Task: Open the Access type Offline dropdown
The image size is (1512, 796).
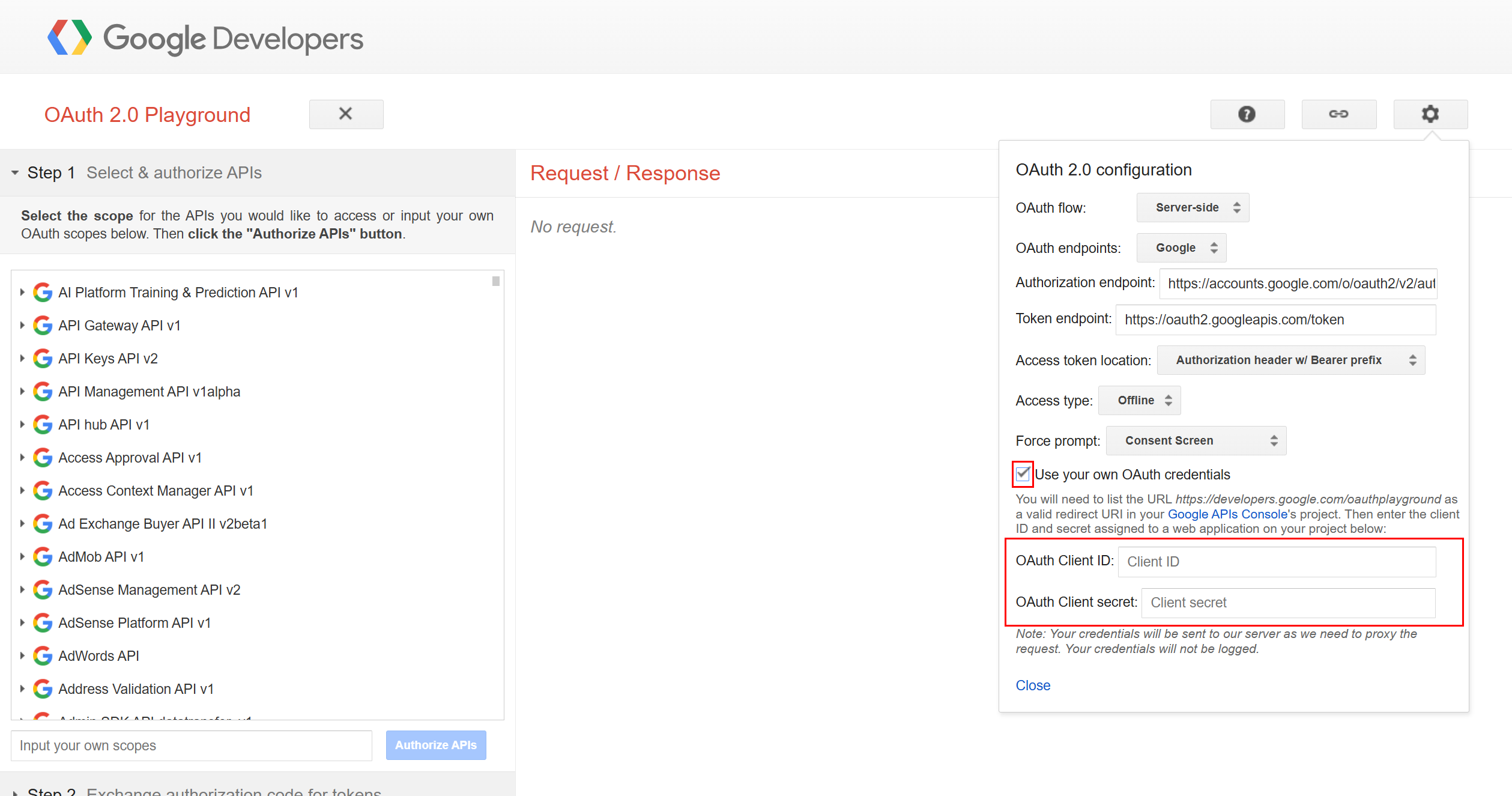Action: [x=1139, y=400]
